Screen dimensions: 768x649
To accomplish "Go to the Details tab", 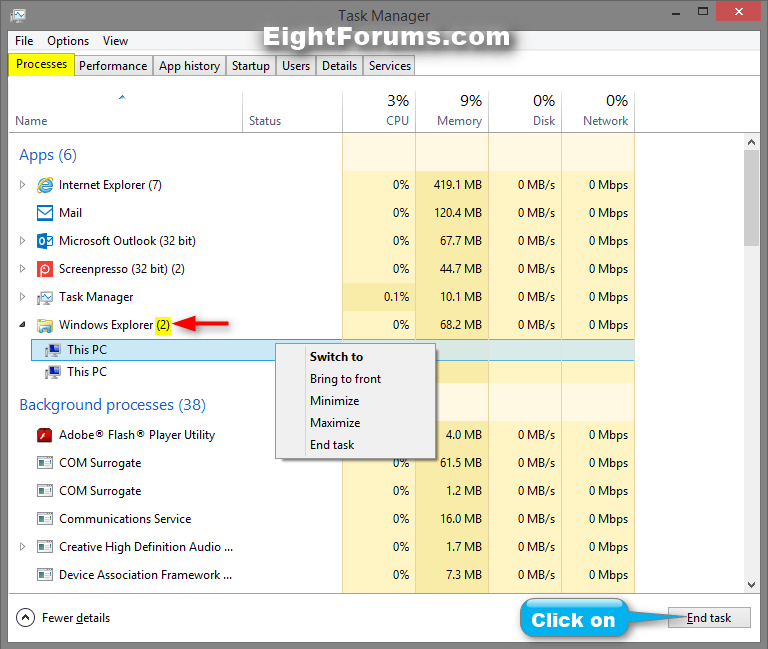I will [339, 66].
